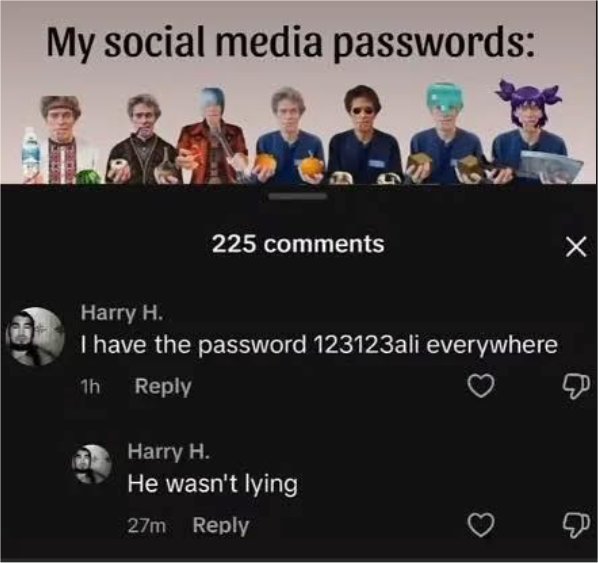This screenshot has width=598, height=563.
Task: Tap the figure wearing dark sunglasses
Action: click(x=364, y=134)
